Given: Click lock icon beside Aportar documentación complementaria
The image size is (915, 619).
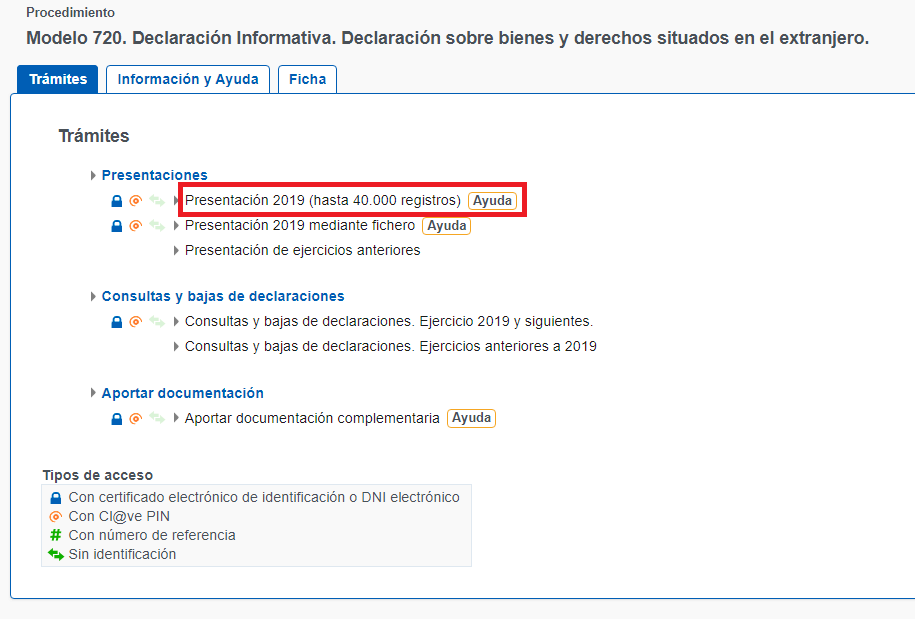Looking at the screenshot, I should pyautogui.click(x=117, y=419).
